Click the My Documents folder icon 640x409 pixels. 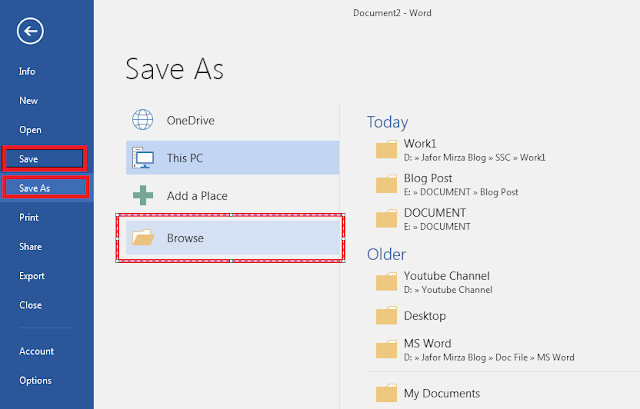tap(386, 393)
